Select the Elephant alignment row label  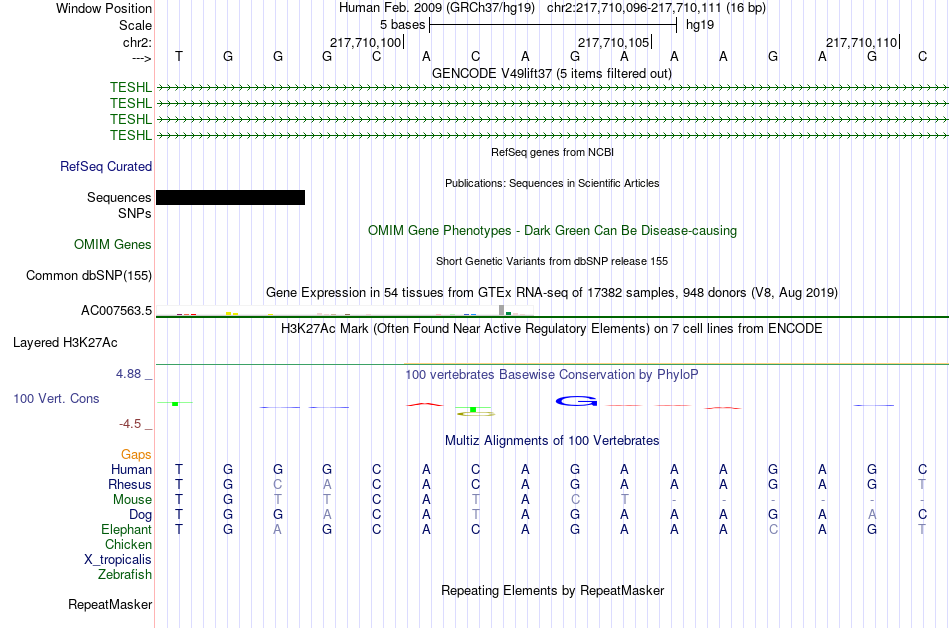126,529
